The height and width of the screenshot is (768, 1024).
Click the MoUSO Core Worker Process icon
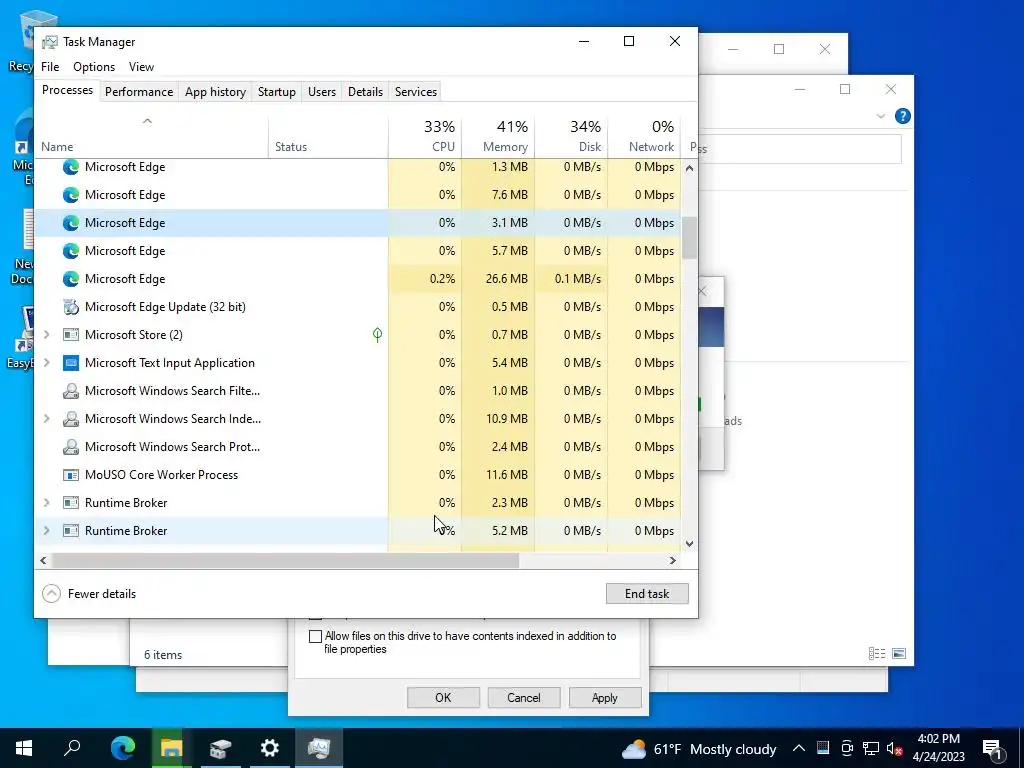coord(71,475)
